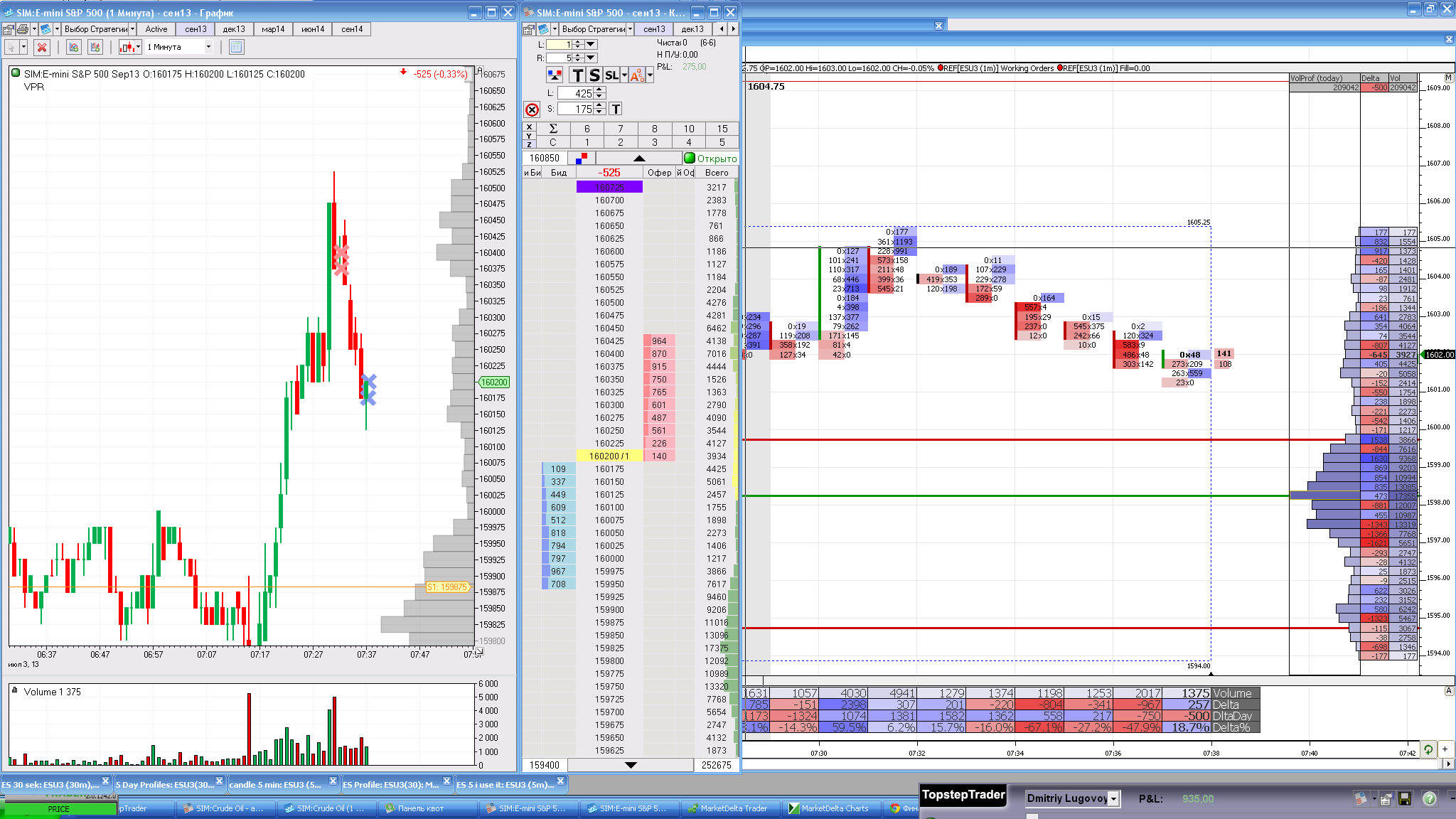Image resolution: width=1456 pixels, height=819 pixels.
Task: Click the purple highlighted top price cell in ladder
Action: coord(609,187)
